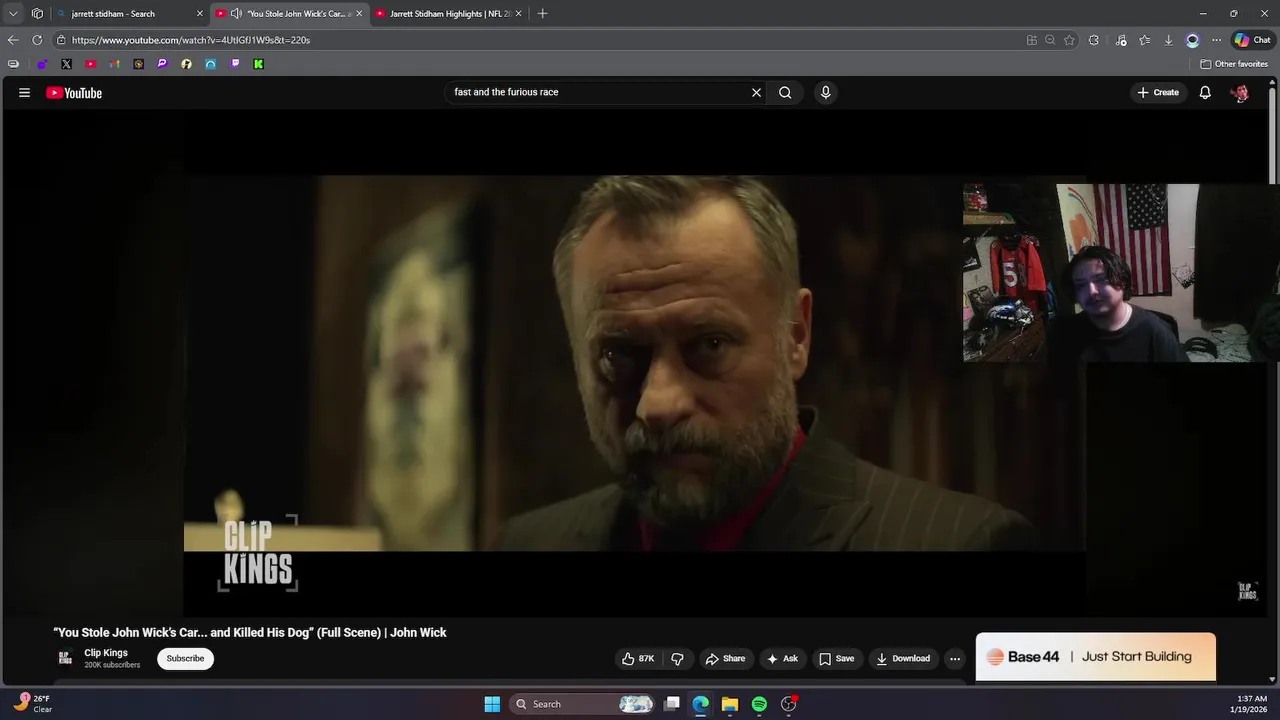Add this page to favorites star
Viewport: 1280px width, 720px height.
coord(1069,40)
